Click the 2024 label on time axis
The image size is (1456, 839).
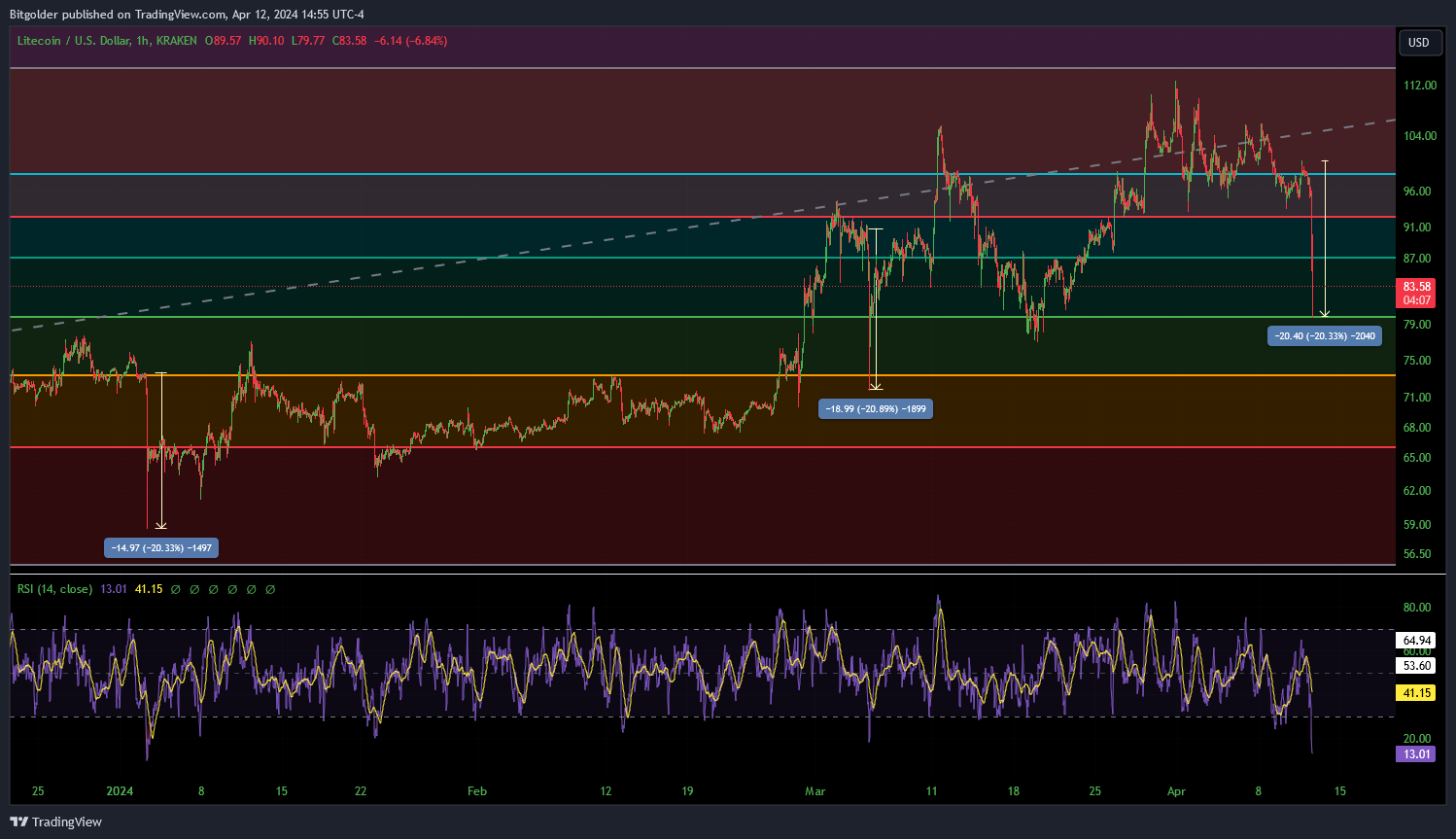[x=120, y=791]
